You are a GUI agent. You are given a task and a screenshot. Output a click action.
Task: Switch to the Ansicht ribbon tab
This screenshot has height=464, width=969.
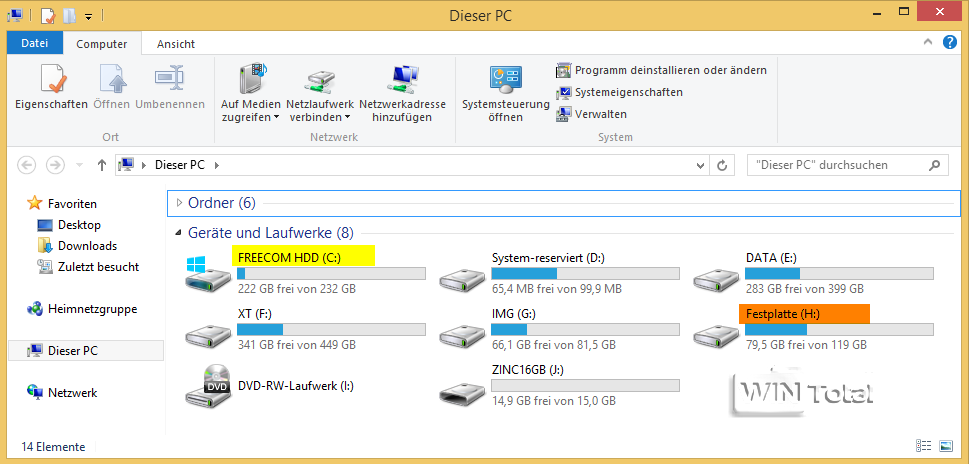176,44
